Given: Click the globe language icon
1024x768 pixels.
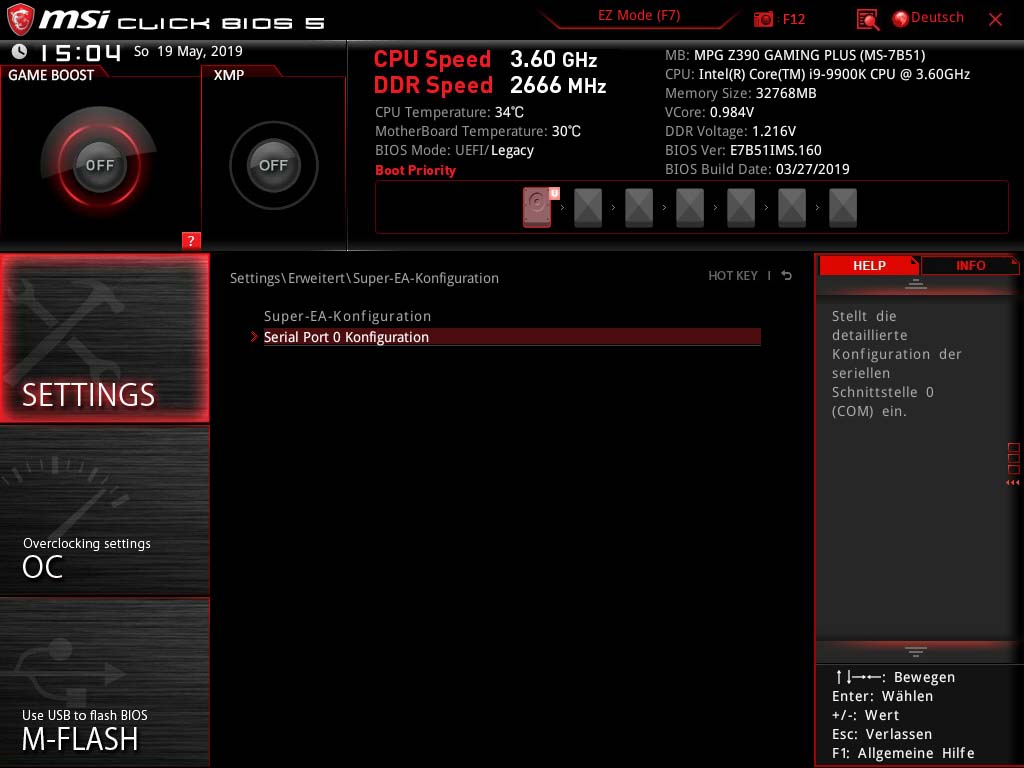Looking at the screenshot, I should pos(900,19).
